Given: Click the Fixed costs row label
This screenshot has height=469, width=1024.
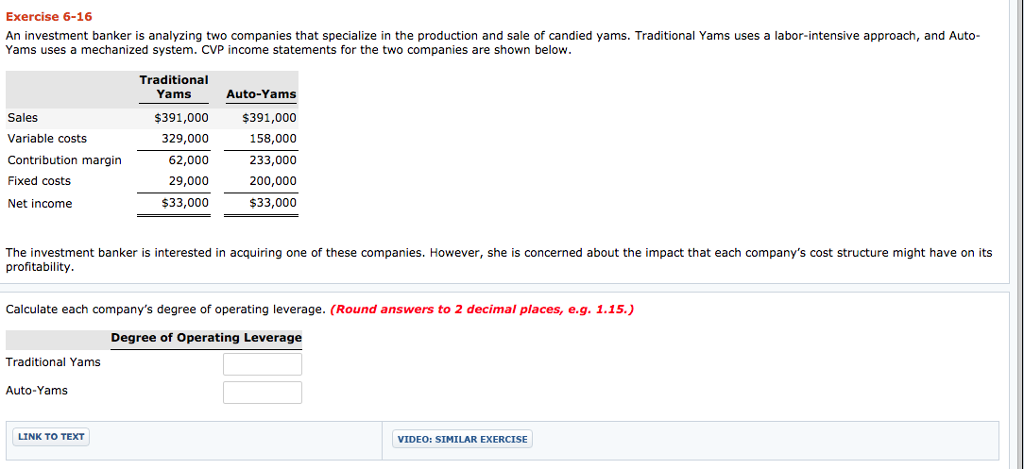Looking at the screenshot, I should [39, 181].
